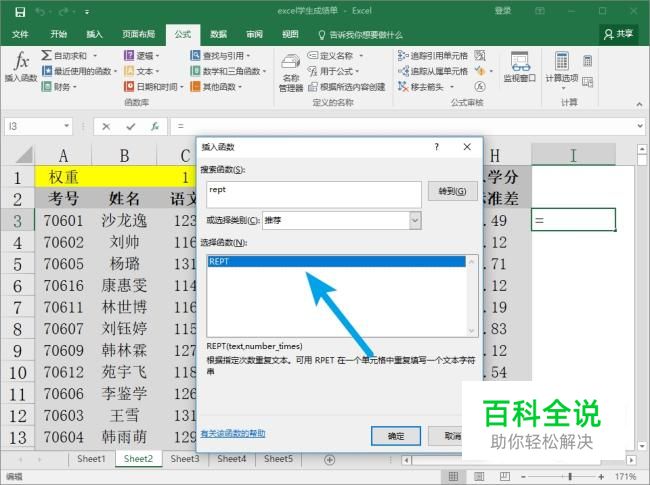Switch to Normal view in status bar
Screen dimensions: 650x485
click(x=454, y=477)
